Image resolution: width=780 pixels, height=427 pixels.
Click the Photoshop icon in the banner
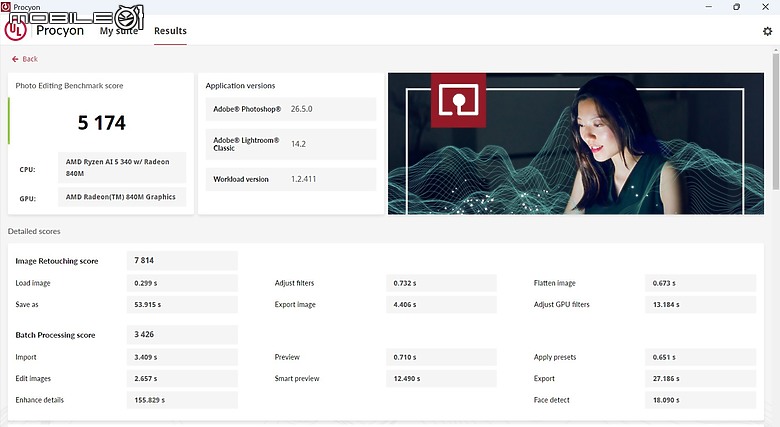(x=458, y=101)
